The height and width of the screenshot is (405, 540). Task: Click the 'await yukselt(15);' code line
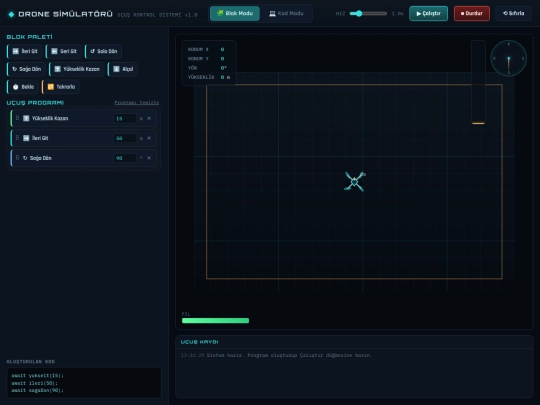click(37, 376)
